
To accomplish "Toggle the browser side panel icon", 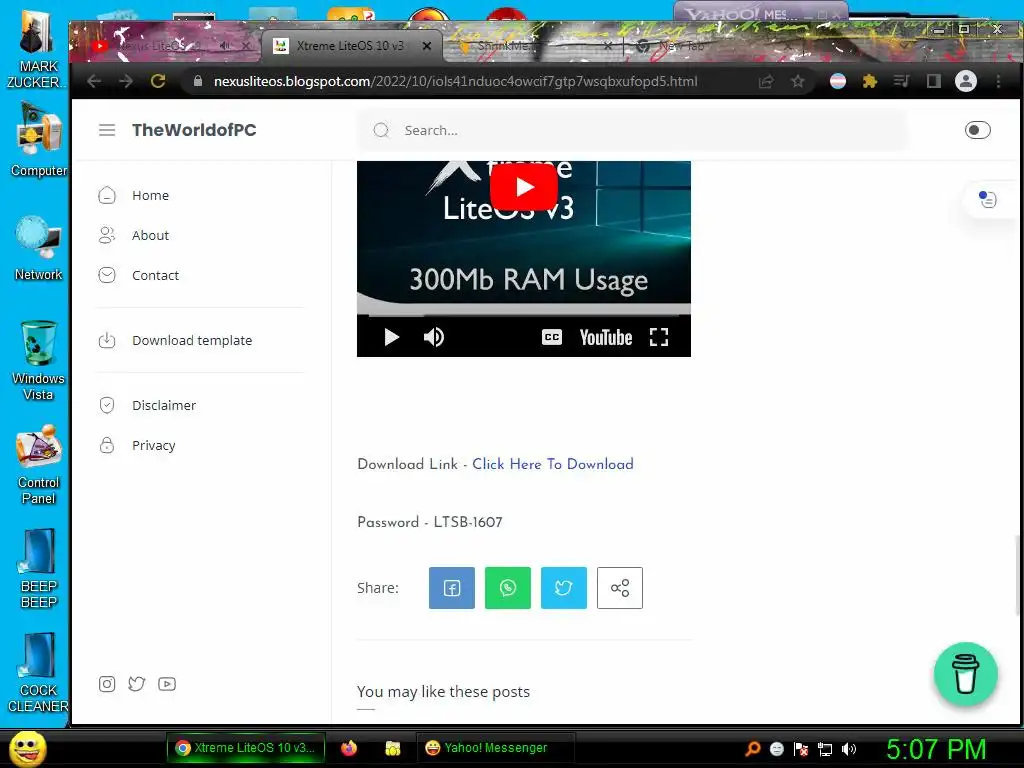I will (x=933, y=81).
